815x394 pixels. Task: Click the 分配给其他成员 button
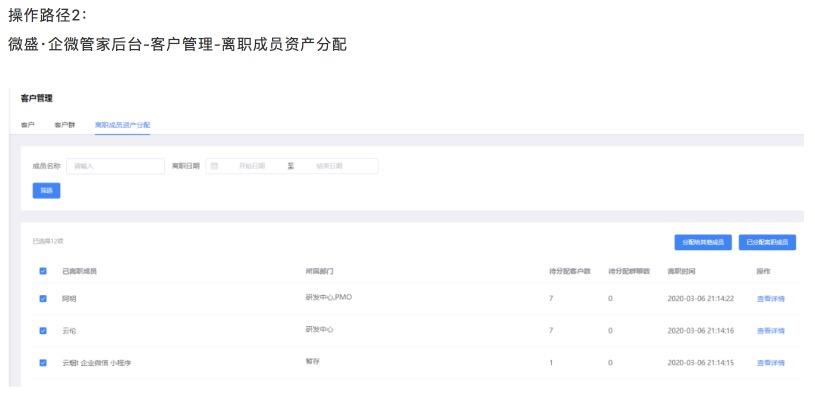click(x=703, y=242)
